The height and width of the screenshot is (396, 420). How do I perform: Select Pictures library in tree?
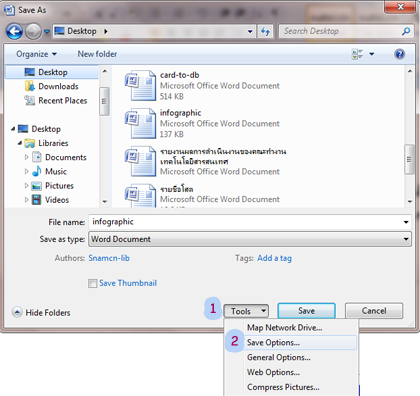(x=53, y=186)
